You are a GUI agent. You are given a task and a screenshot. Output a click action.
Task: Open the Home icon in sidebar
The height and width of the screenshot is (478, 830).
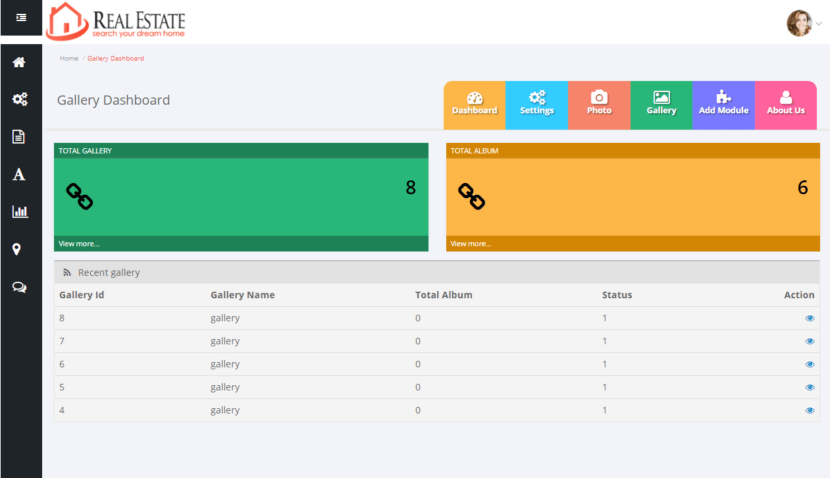[x=19, y=62]
